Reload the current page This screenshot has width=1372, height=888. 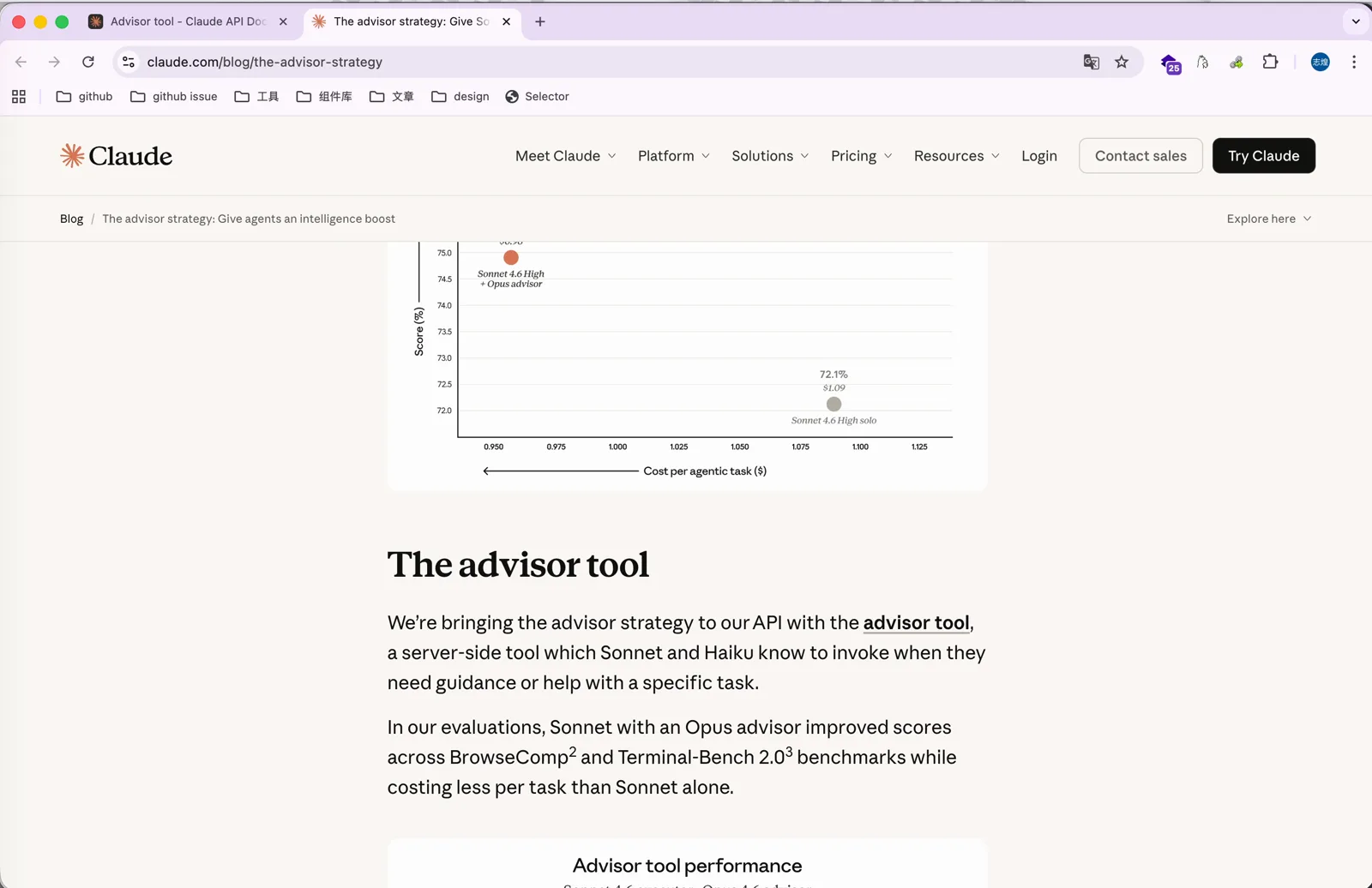point(88,62)
